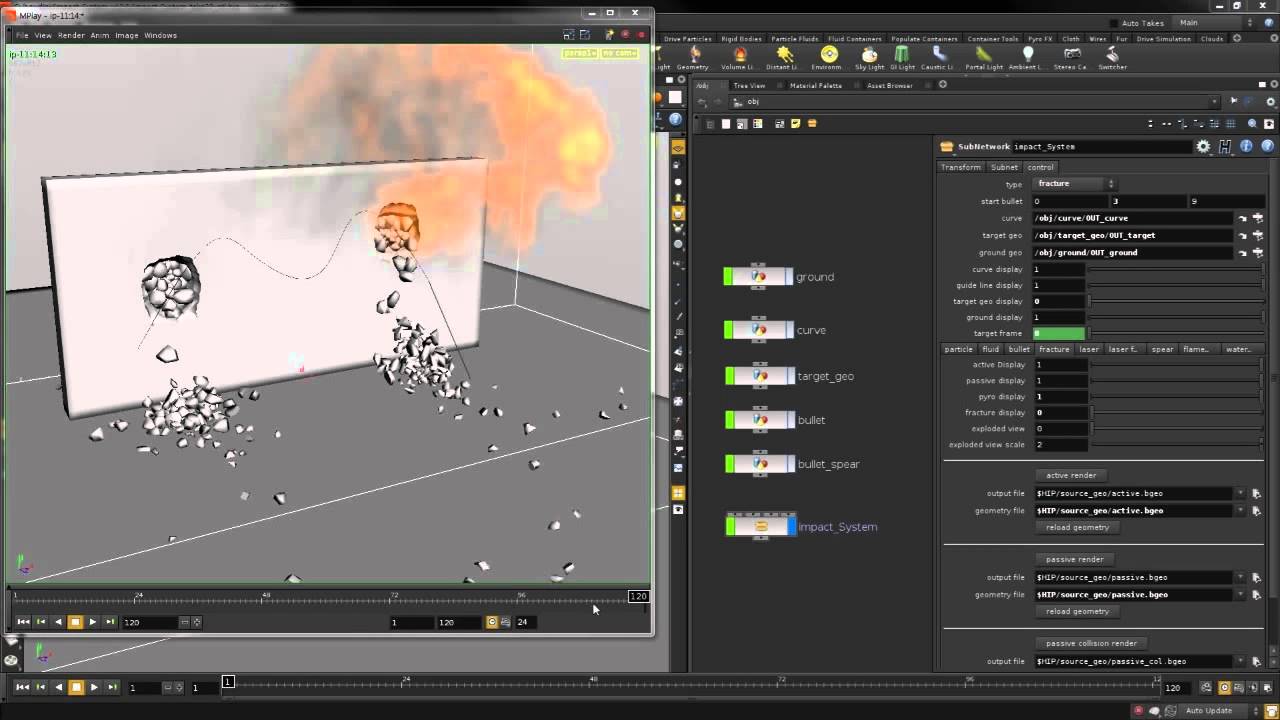Click reload geometry under passive render
Image resolution: width=1280 pixels, height=720 pixels.
coord(1077,611)
